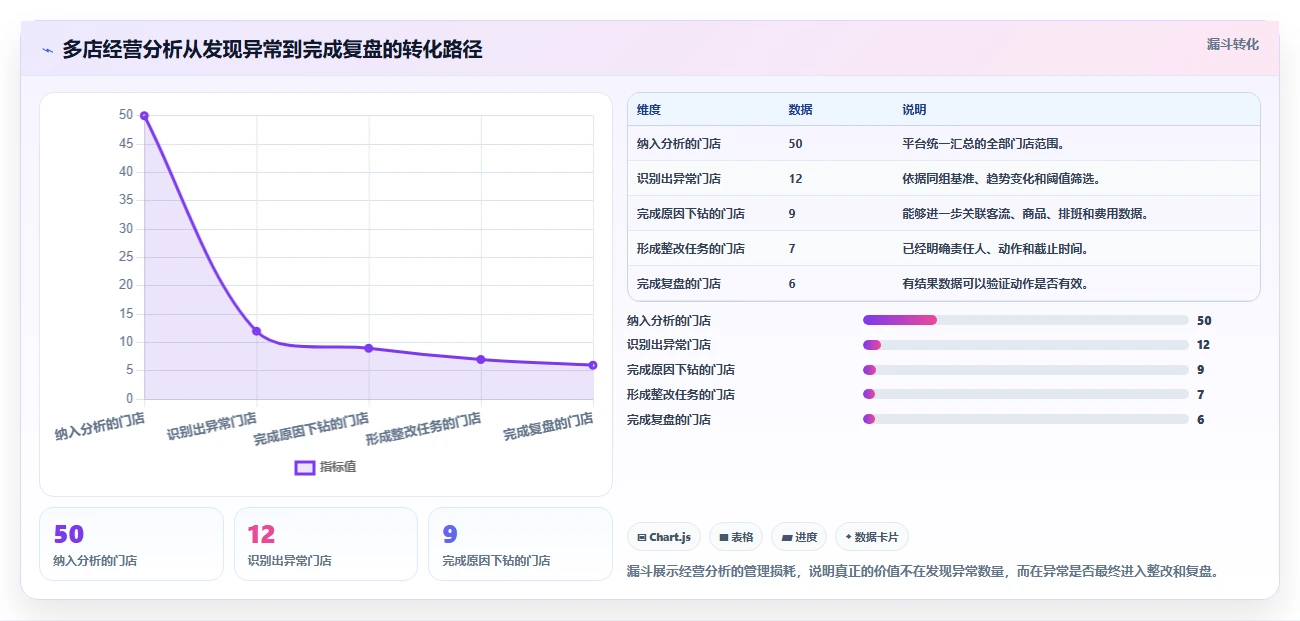This screenshot has width=1300, height=621.
Task: Click the 完成复盘的门店 progress bar
Action: tap(1025, 419)
